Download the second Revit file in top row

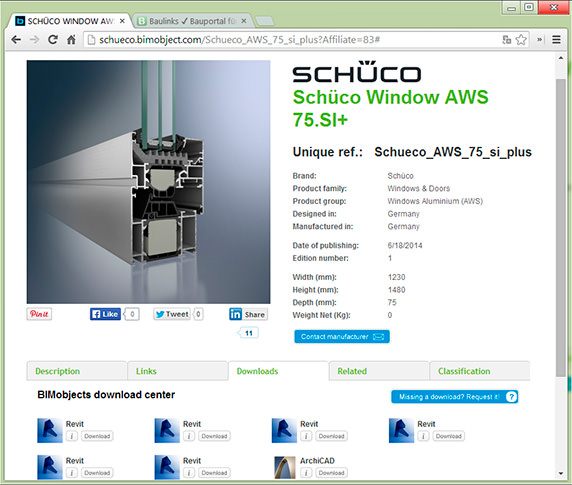point(214,436)
